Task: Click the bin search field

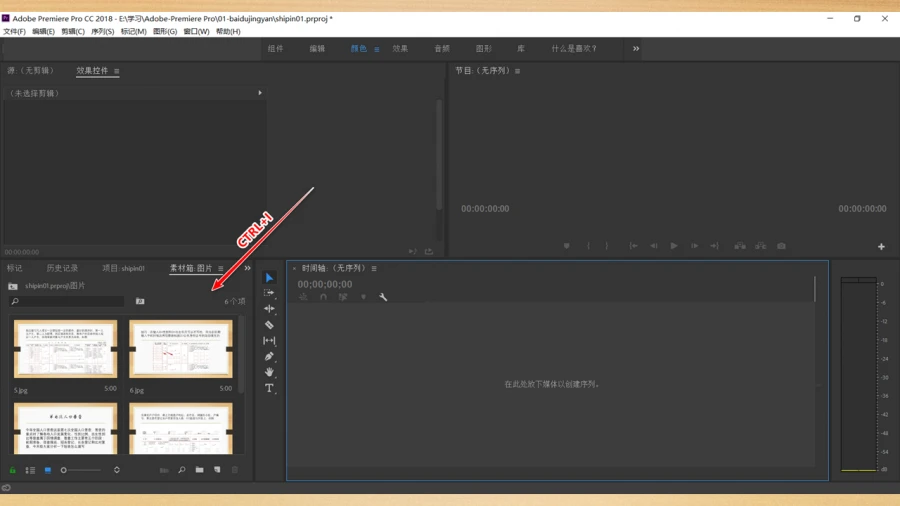Action: point(67,301)
